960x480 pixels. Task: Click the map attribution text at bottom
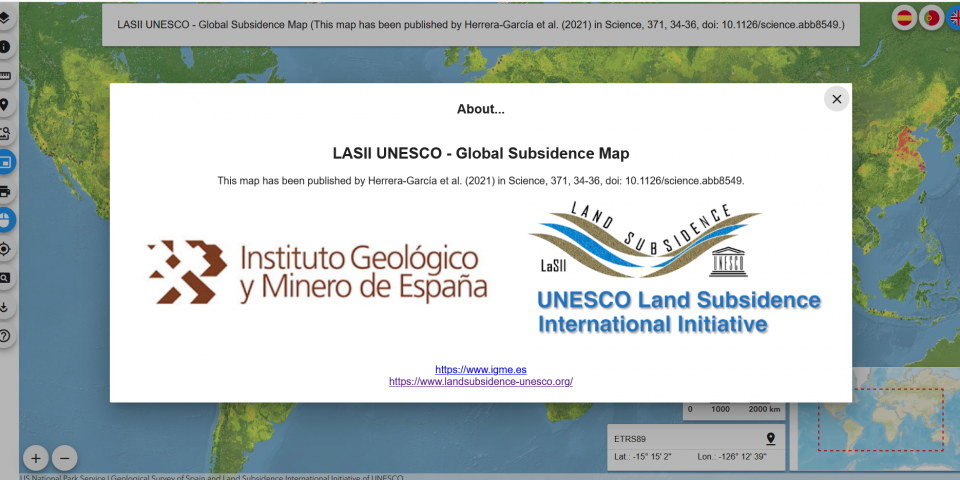point(211,477)
